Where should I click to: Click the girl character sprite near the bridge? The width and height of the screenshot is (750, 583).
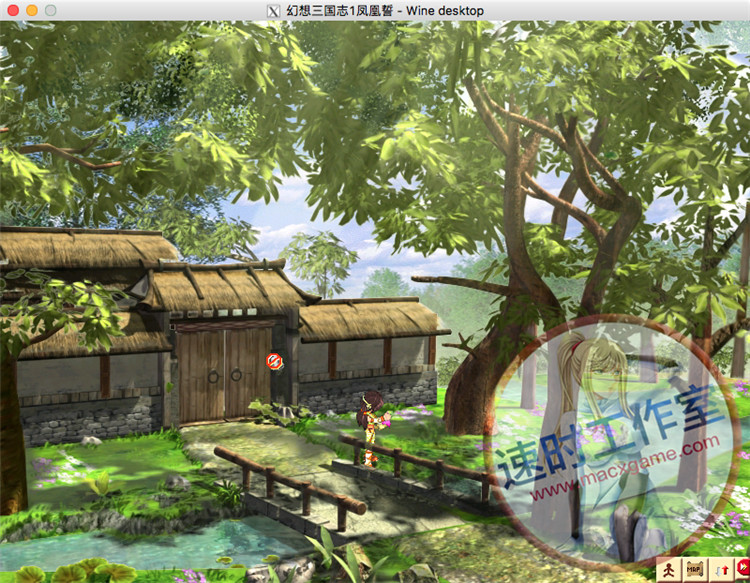coord(371,427)
